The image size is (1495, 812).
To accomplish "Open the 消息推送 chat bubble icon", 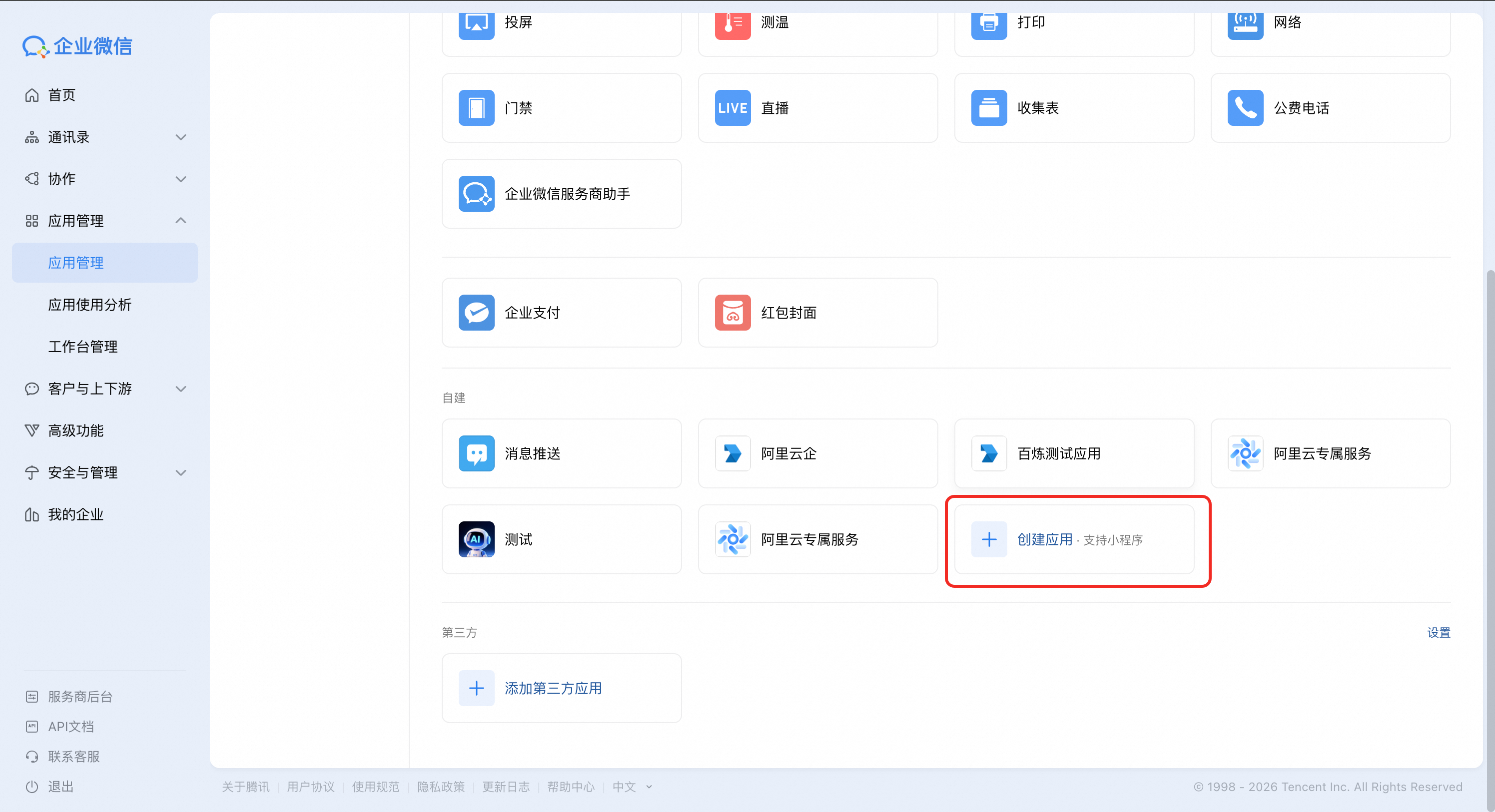I will [476, 453].
